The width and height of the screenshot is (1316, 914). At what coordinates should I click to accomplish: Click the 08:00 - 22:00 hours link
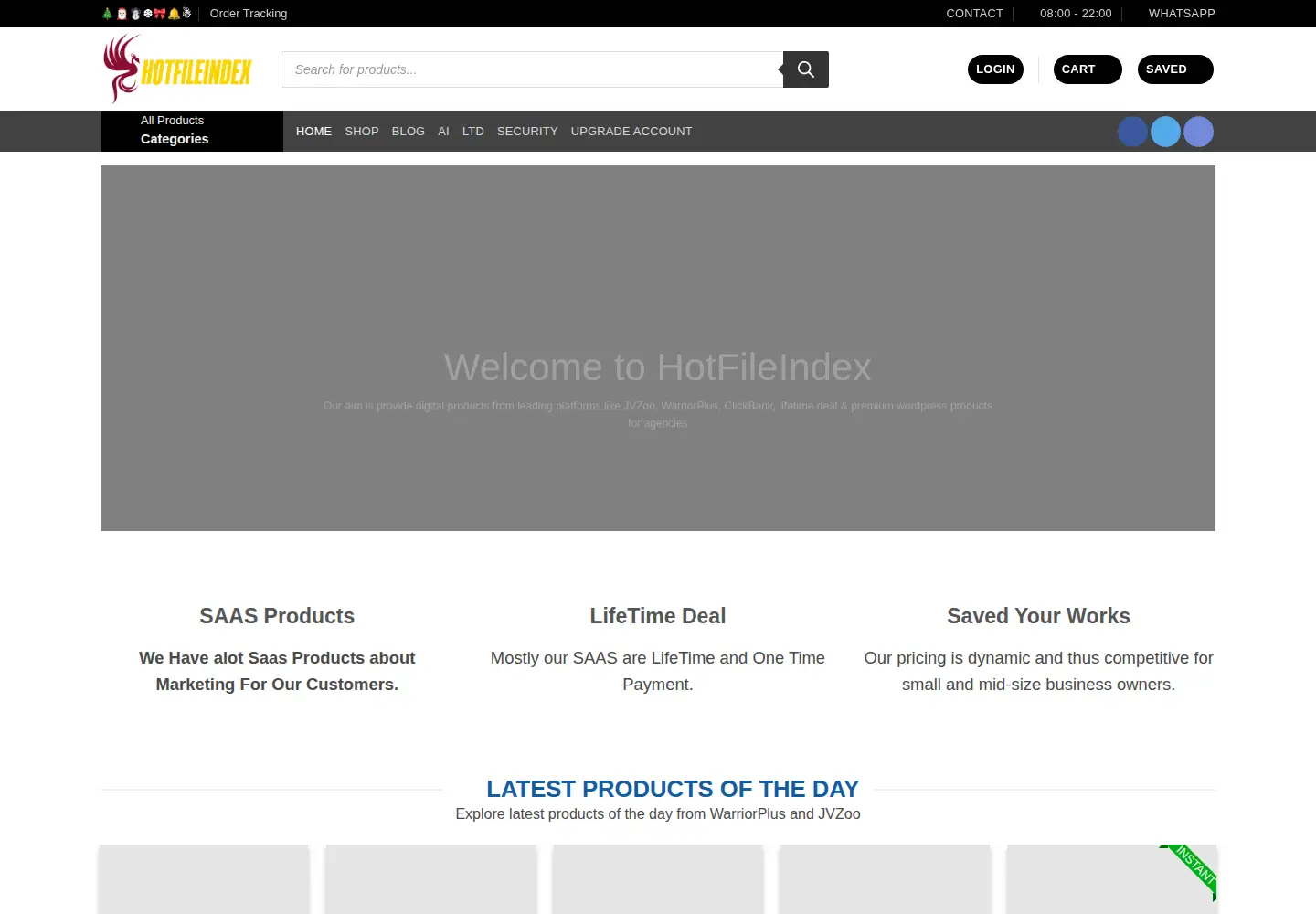tap(1076, 14)
